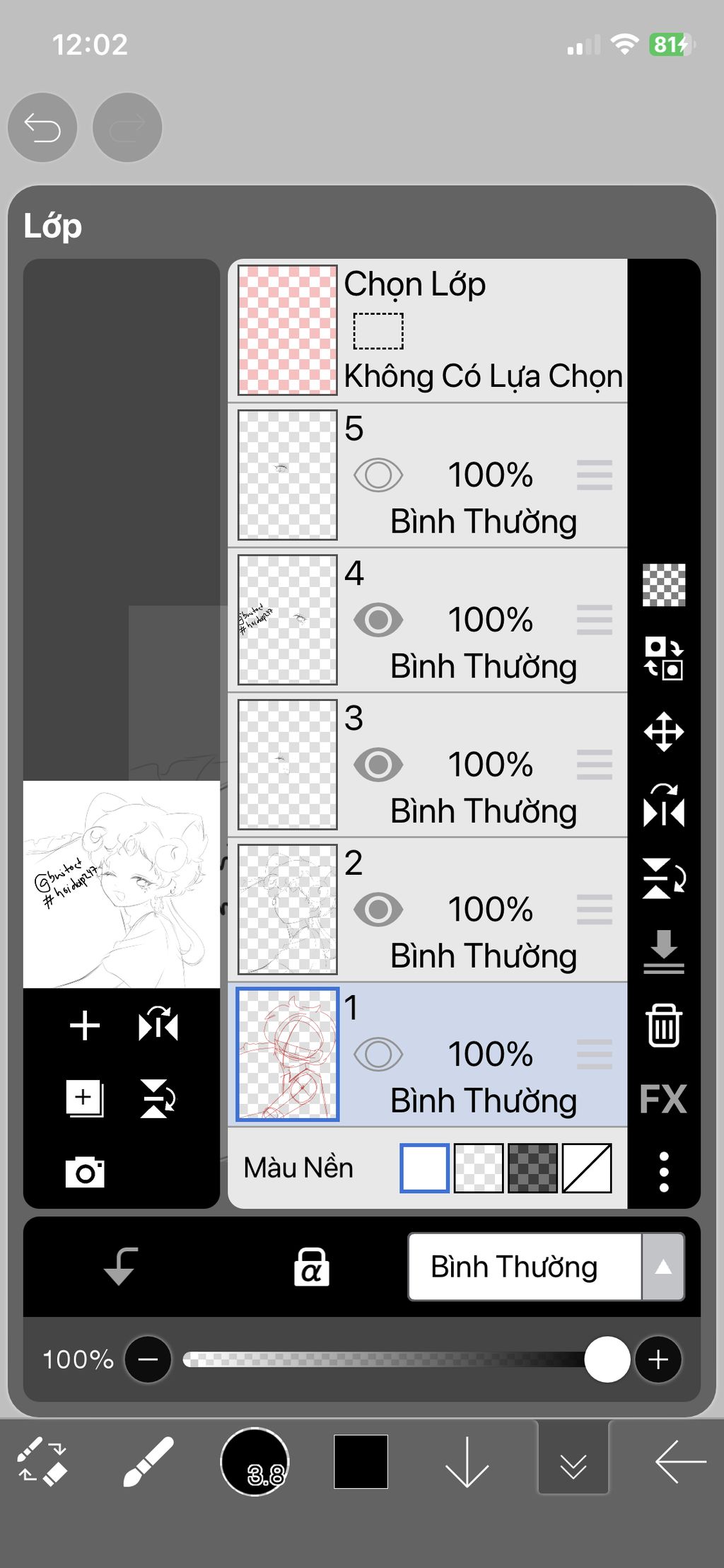Select the Chọn Lớp selection layer
Image resolution: width=724 pixels, height=1568 pixels.
pyautogui.click(x=427, y=330)
